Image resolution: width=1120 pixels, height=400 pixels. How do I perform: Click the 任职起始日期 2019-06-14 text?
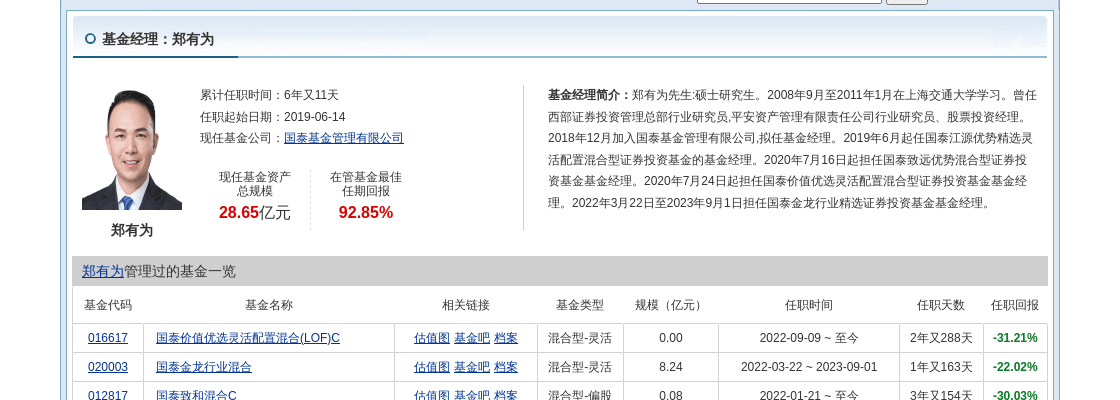pos(273,116)
